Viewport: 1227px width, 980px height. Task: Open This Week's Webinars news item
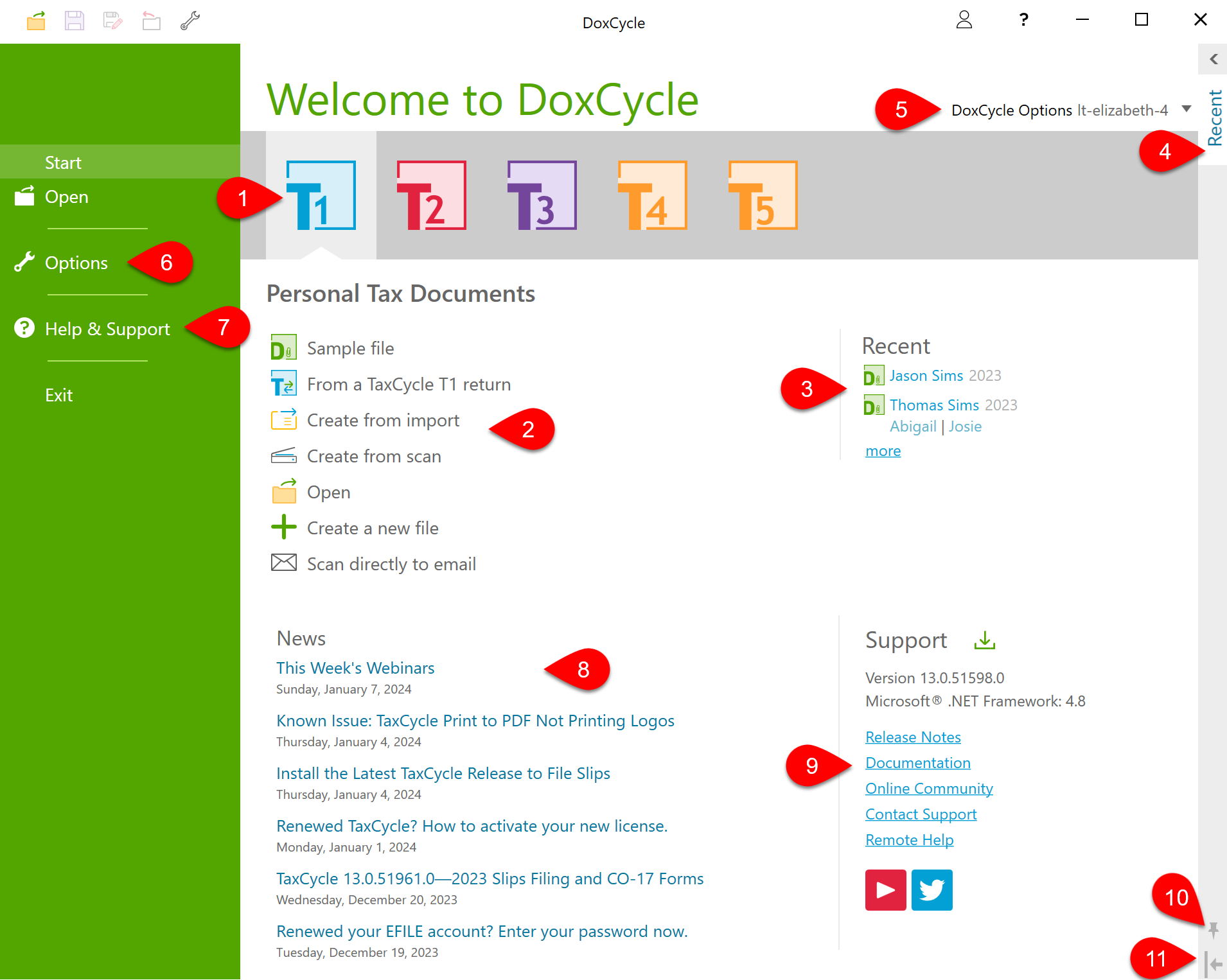click(x=355, y=668)
